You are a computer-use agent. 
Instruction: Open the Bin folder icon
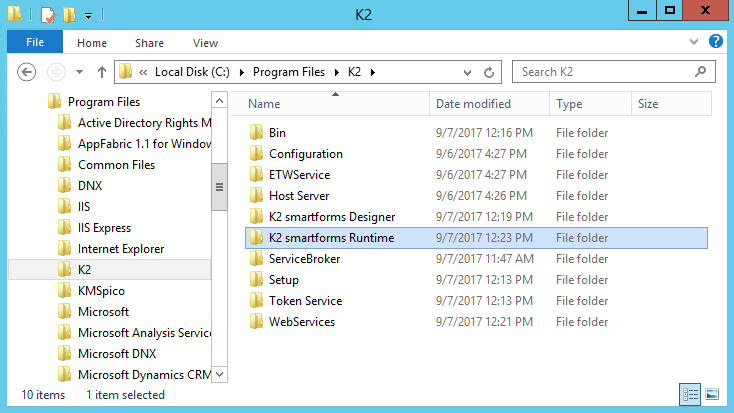(256, 133)
